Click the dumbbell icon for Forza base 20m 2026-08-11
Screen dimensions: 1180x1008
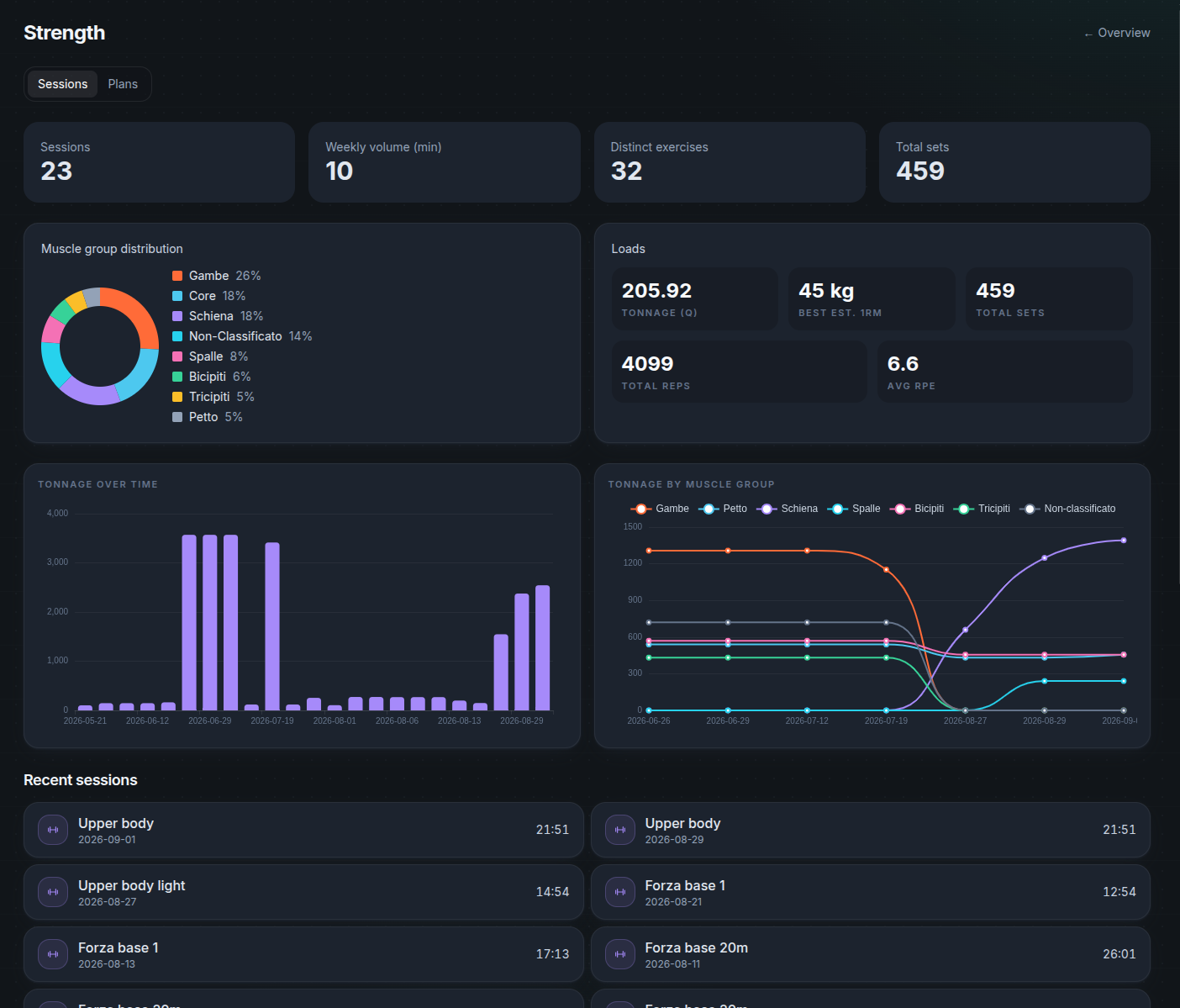[620, 954]
